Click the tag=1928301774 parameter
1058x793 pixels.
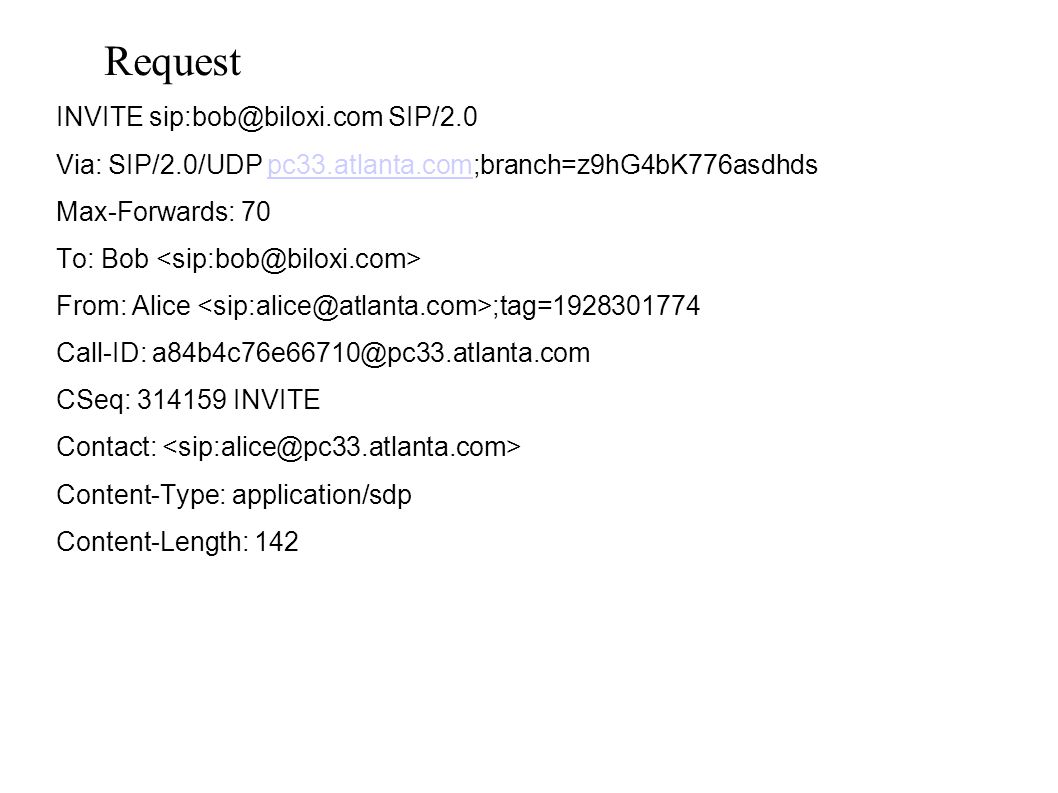600,307
